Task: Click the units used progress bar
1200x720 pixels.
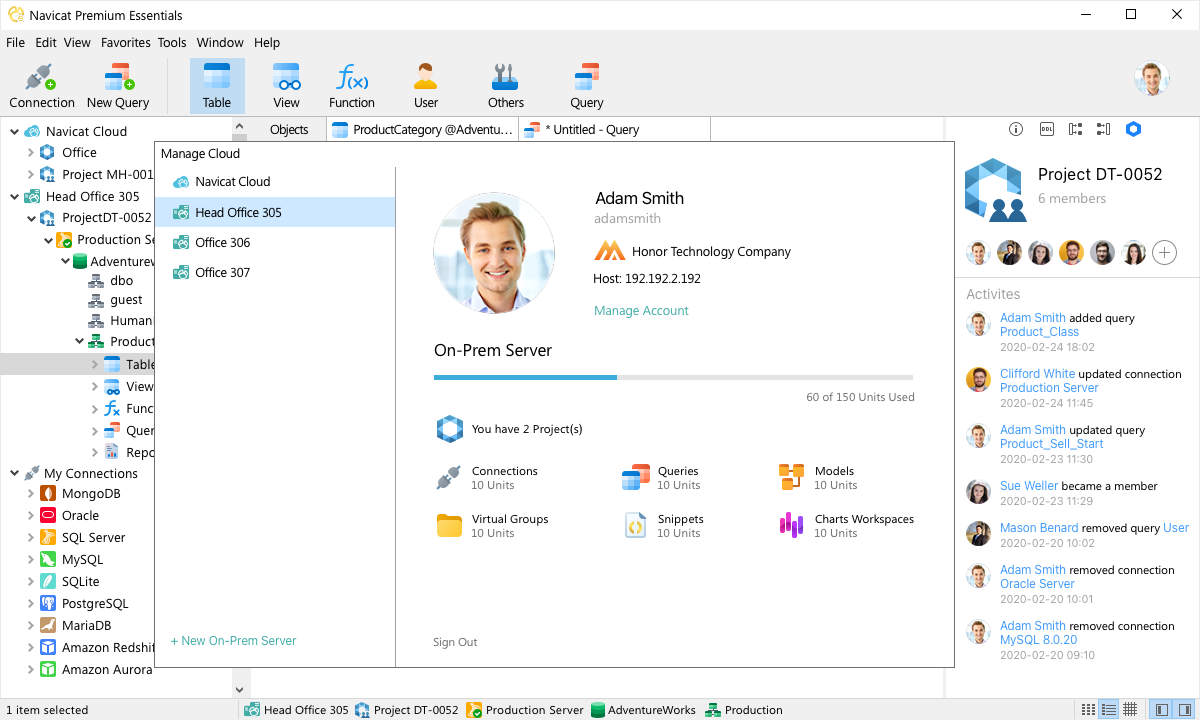Action: pyautogui.click(x=673, y=377)
